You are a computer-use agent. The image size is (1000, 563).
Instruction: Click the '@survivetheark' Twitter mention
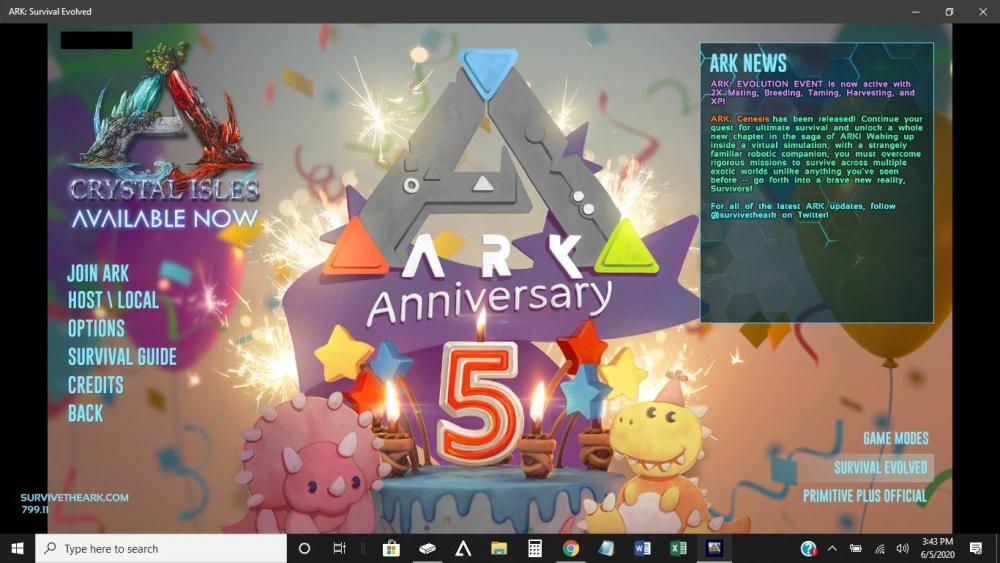click(744, 215)
